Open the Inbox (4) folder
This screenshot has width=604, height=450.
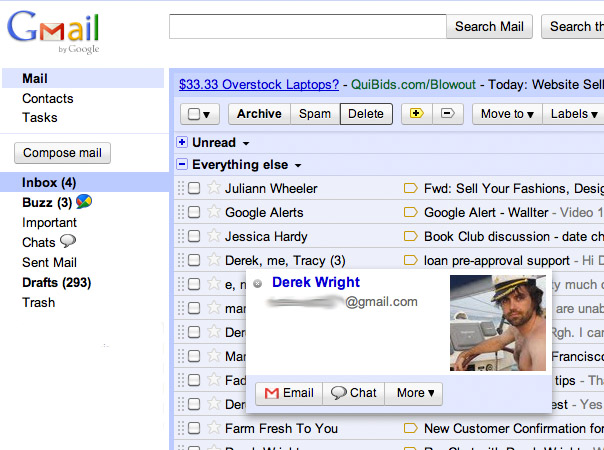tap(49, 182)
